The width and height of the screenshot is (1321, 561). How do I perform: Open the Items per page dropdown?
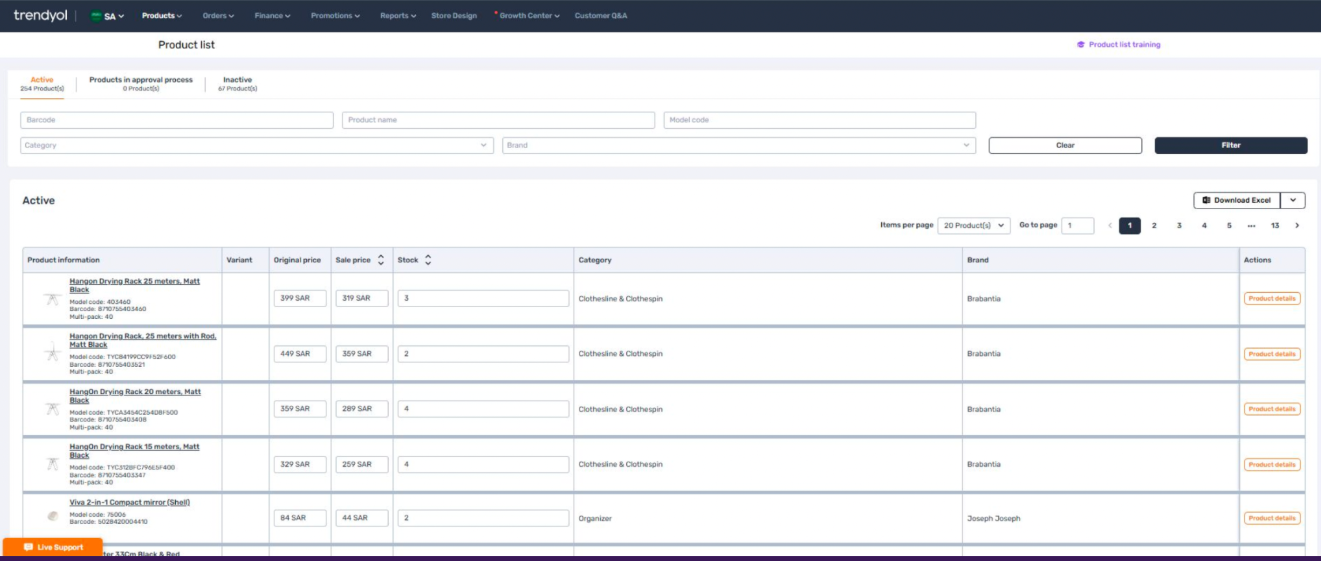[x=975, y=226]
